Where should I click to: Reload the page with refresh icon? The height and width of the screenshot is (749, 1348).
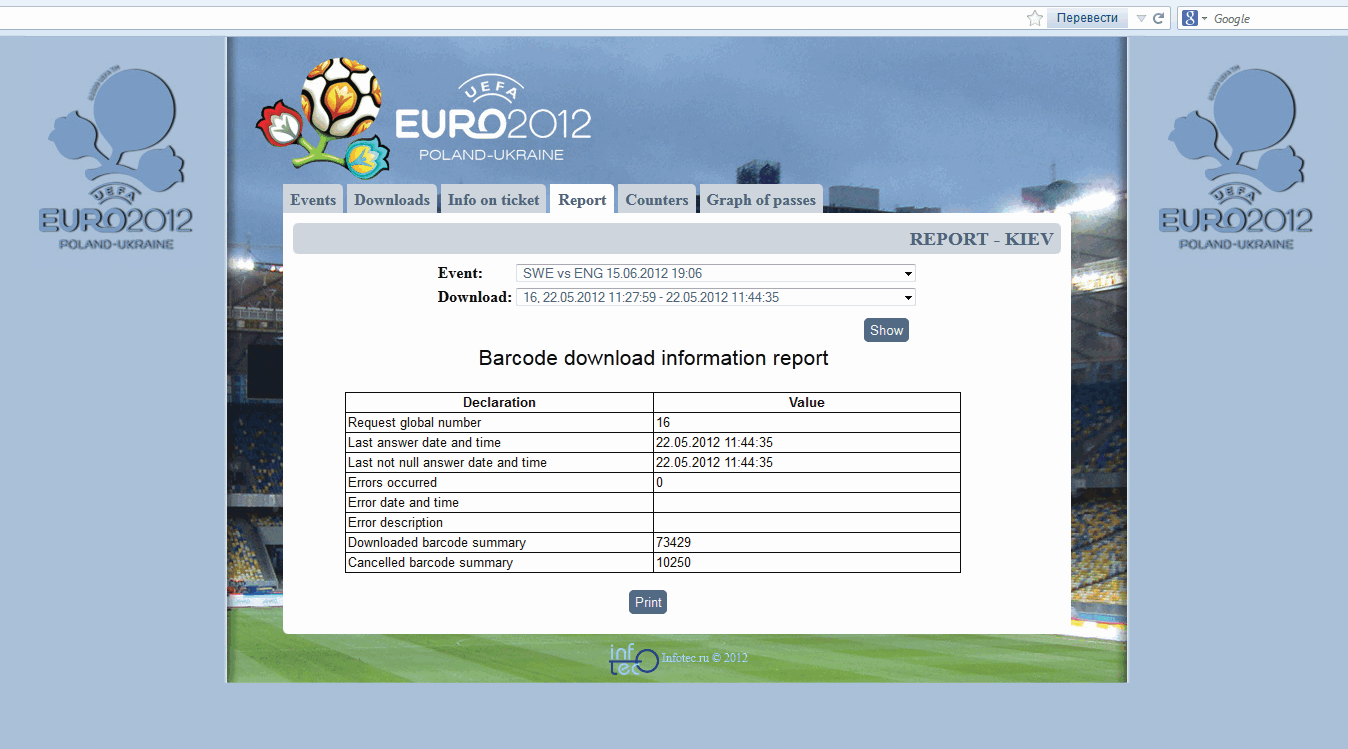1160,17
